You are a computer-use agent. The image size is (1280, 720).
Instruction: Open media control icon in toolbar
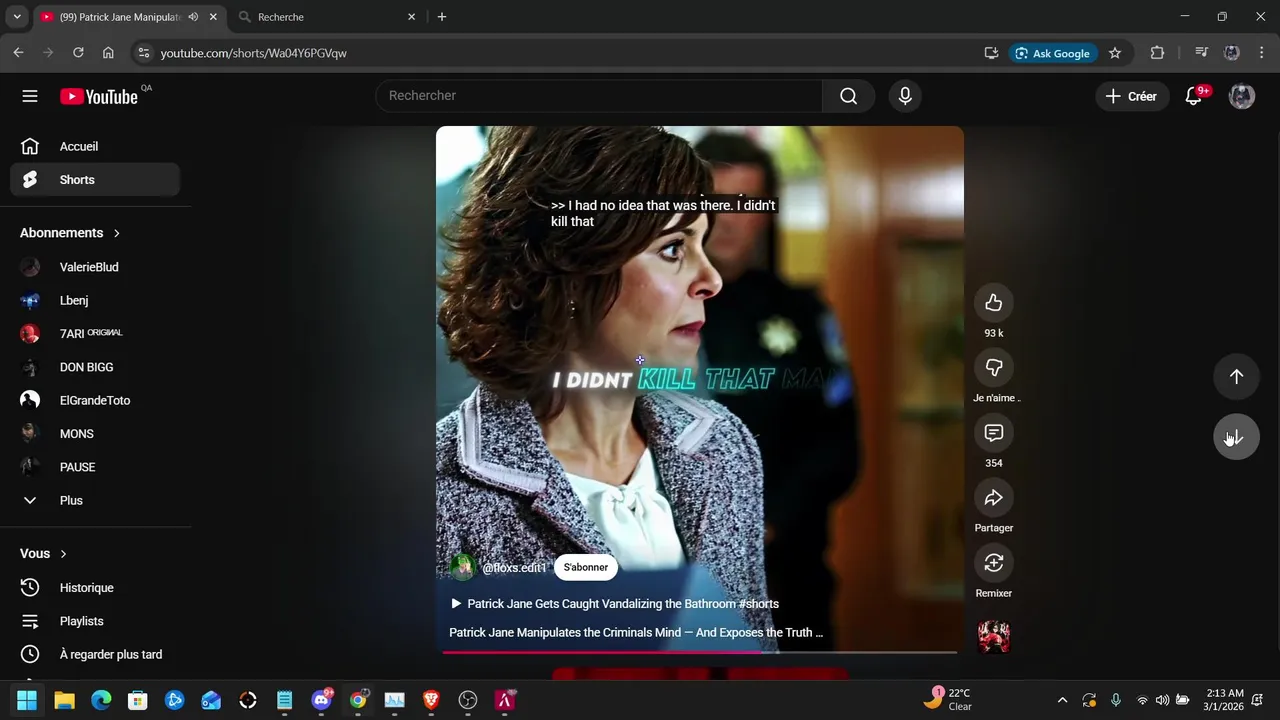1201,53
